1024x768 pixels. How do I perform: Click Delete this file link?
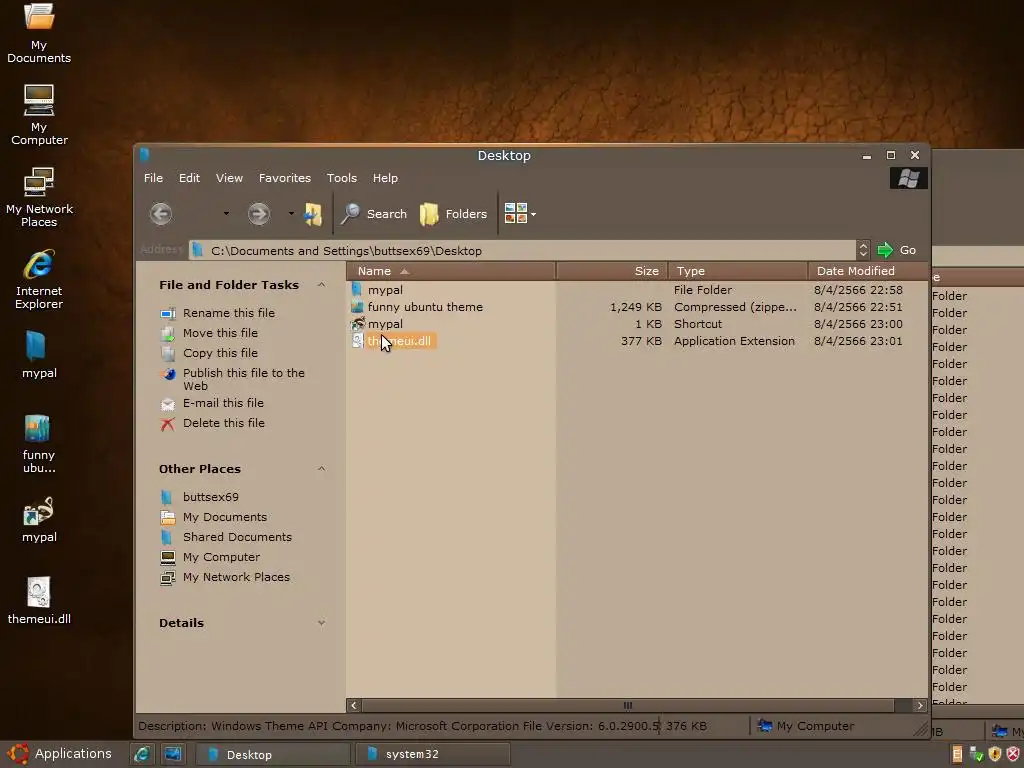[x=224, y=423]
